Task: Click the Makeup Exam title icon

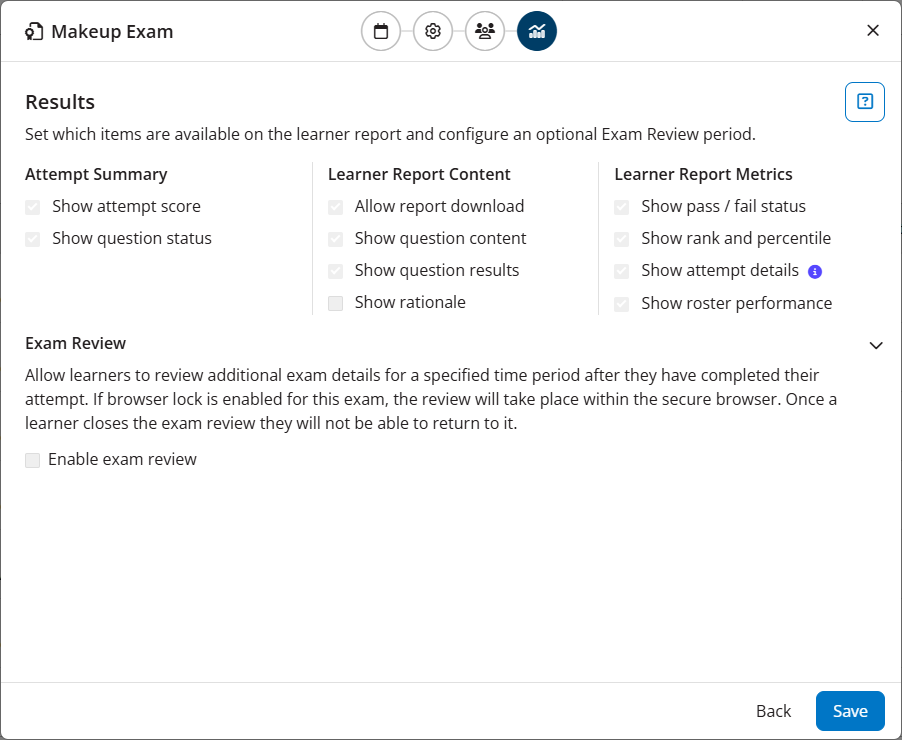Action: [x=35, y=31]
